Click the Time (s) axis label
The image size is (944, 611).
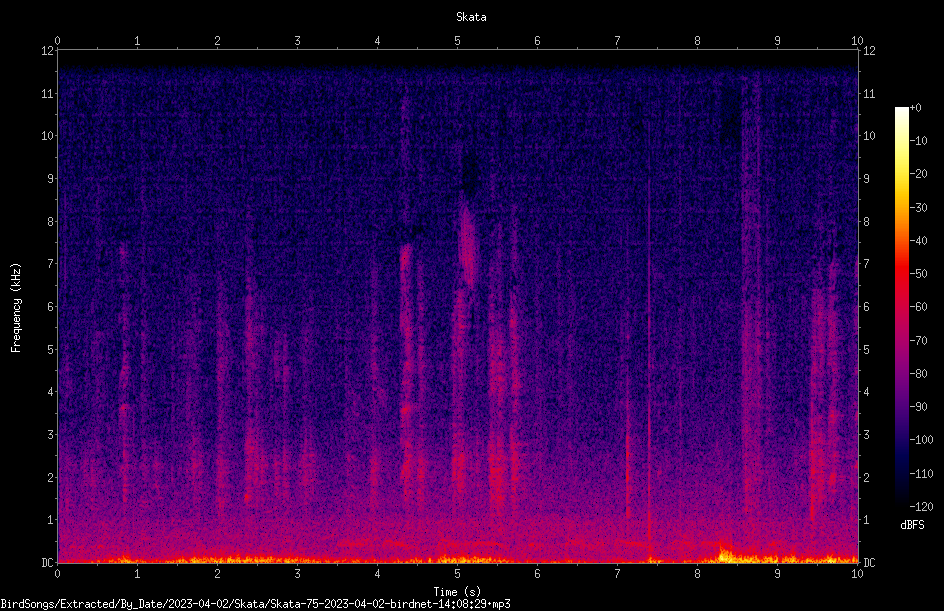coord(458,592)
